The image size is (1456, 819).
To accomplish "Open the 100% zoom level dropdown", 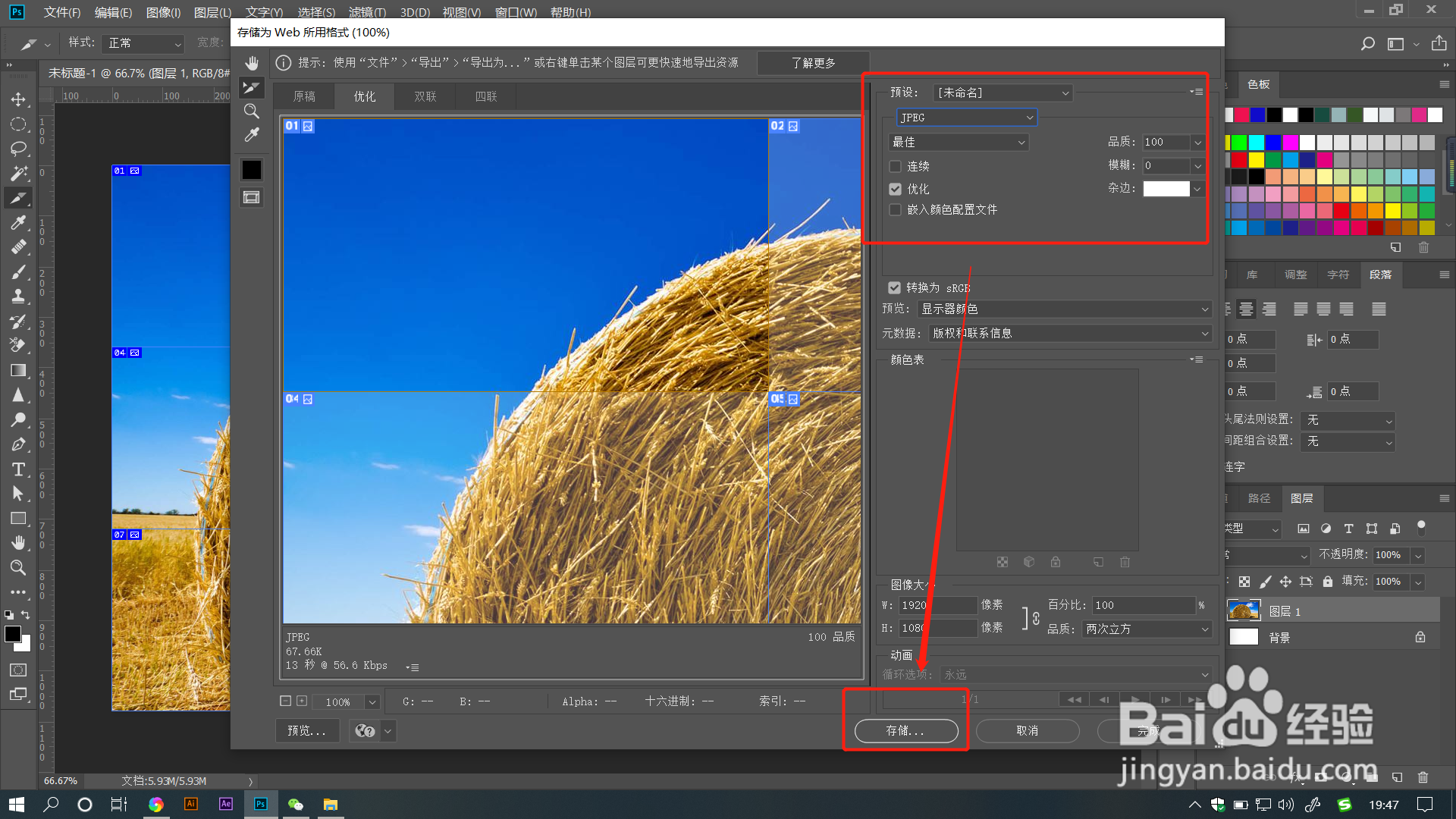I will tap(372, 702).
